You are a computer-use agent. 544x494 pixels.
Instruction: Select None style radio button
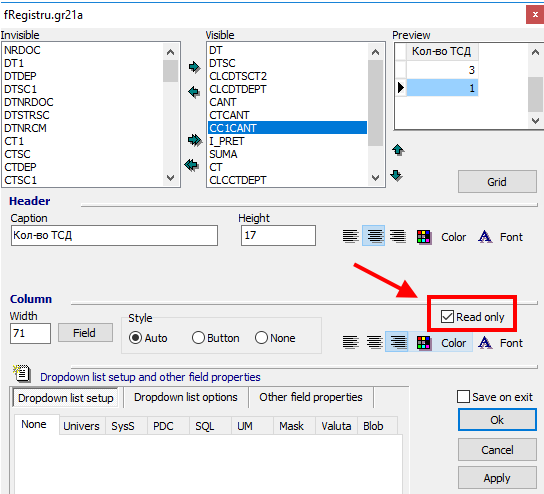[x=261, y=338]
